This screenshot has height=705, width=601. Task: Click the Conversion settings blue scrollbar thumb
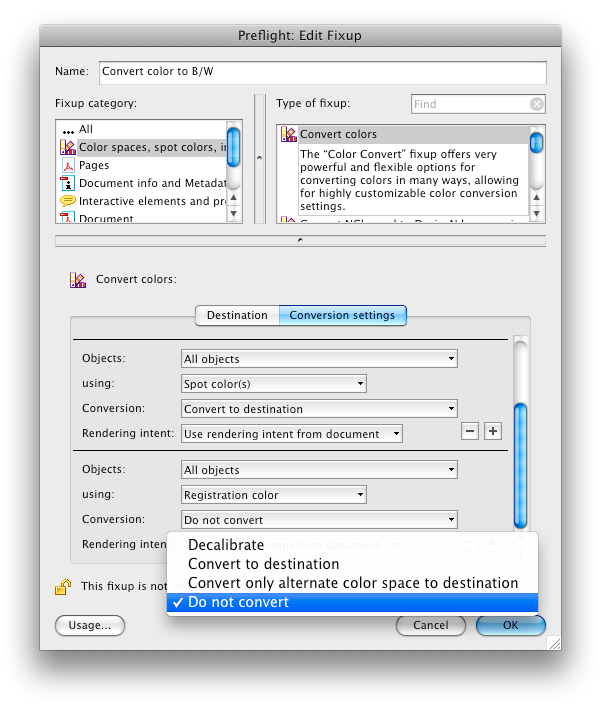pos(520,466)
